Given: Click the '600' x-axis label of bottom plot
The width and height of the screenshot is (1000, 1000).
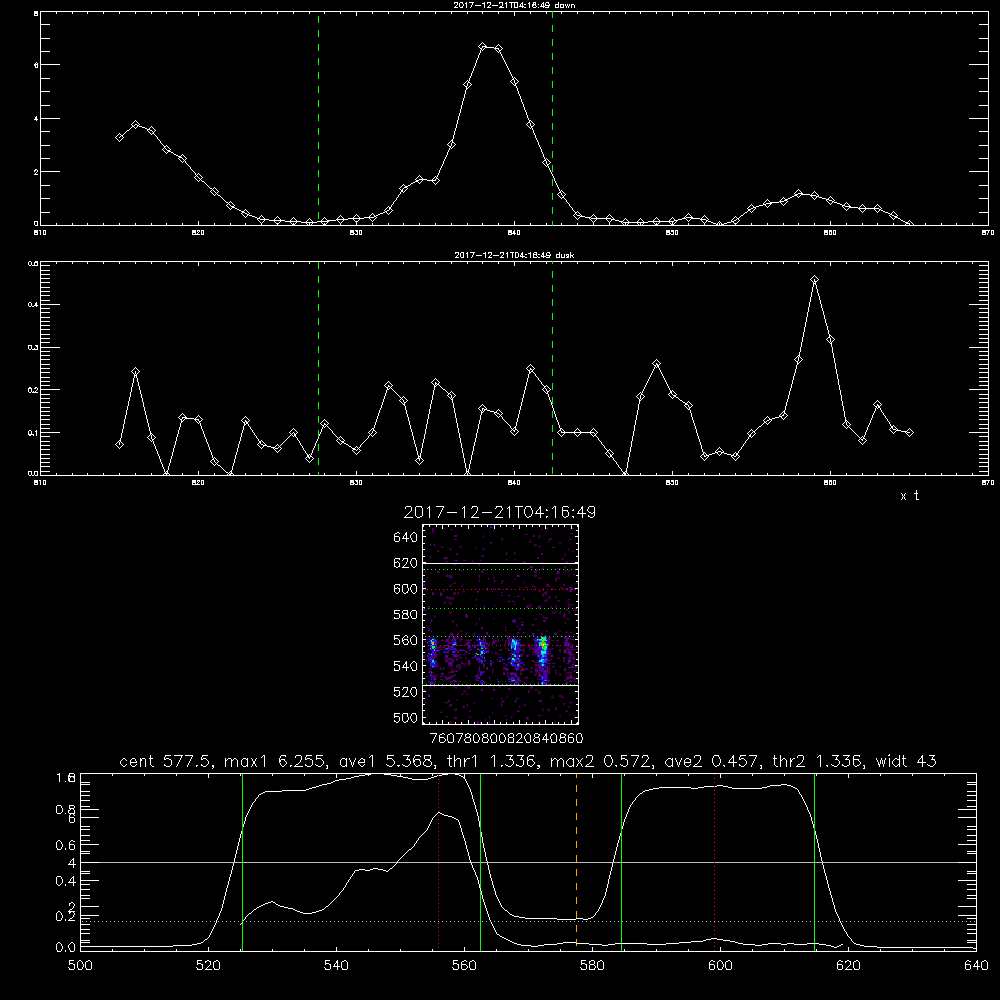Looking at the screenshot, I should pyautogui.click(x=720, y=966).
